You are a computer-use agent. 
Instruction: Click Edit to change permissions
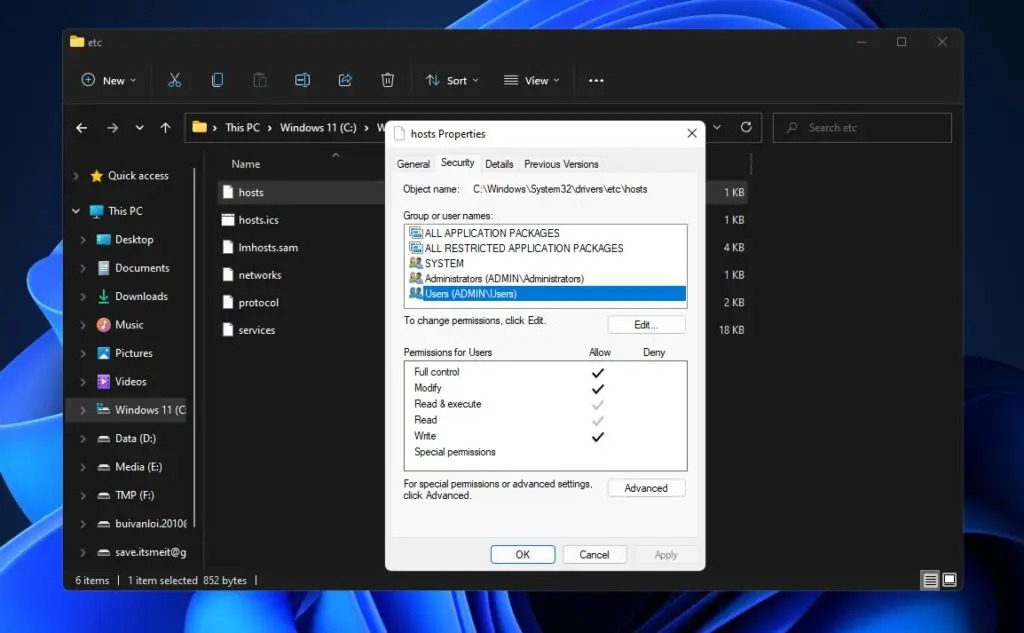646,324
